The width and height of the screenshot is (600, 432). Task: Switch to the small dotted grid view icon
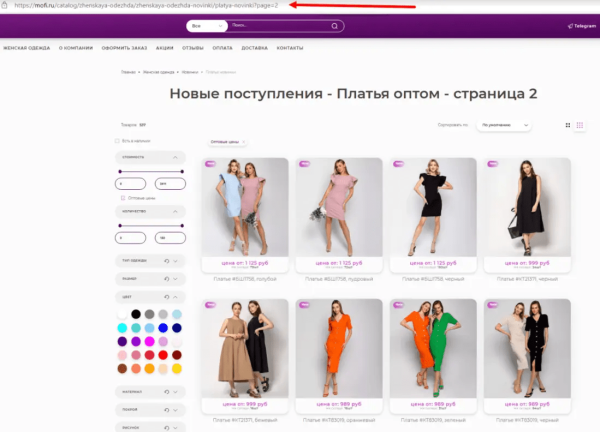pos(580,125)
